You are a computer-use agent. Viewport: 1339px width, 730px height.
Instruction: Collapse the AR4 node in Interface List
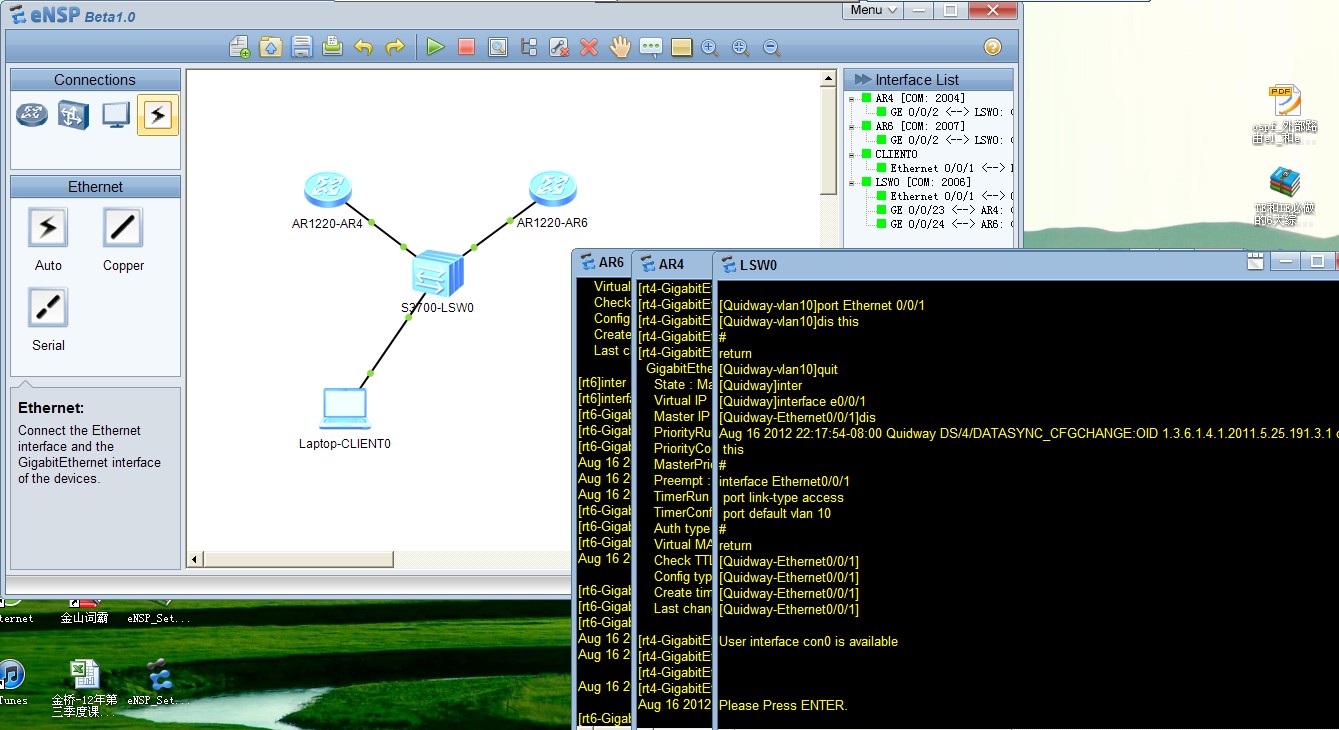852,99
